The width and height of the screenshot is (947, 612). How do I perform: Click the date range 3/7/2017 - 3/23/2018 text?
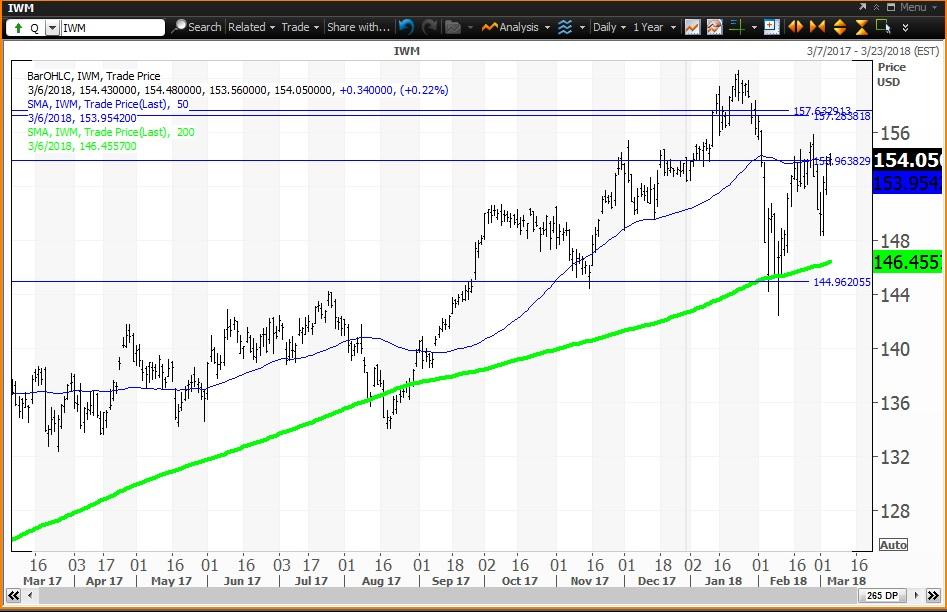click(x=873, y=51)
